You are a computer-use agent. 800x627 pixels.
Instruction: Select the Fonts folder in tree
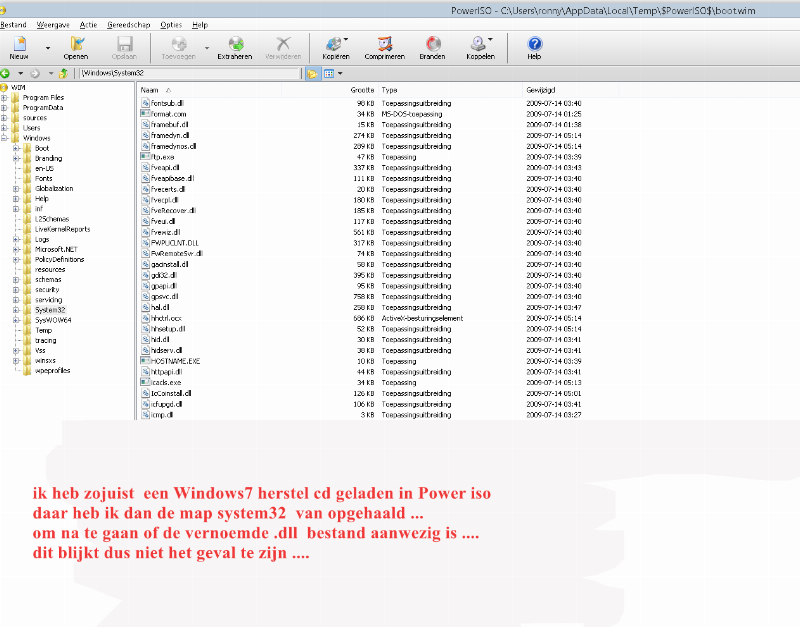[43, 179]
